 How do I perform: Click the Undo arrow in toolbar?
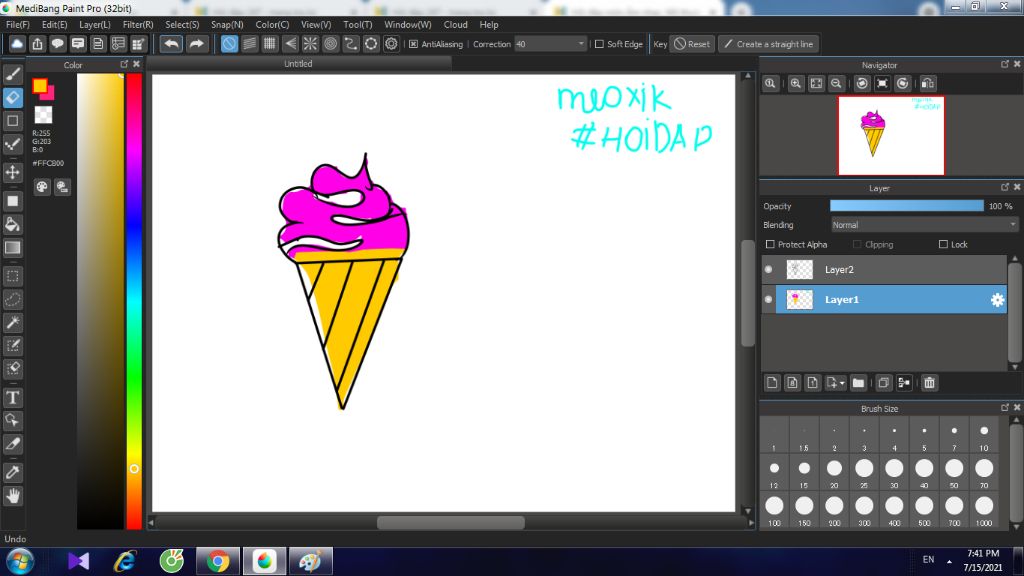171,44
